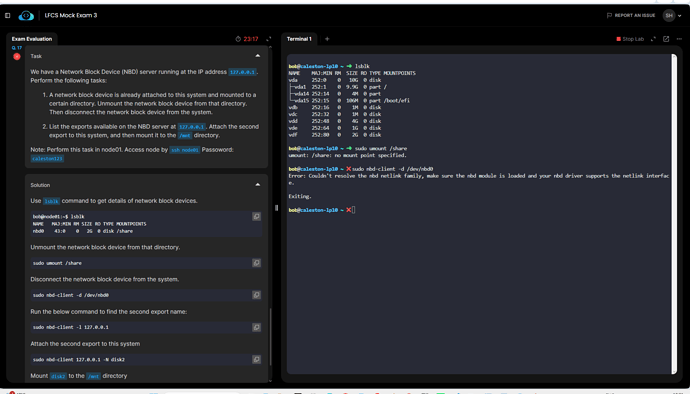Click the 127.0.0.1 IP tag in task intro
Viewport: 690px width, 394px height.
[x=242, y=72]
